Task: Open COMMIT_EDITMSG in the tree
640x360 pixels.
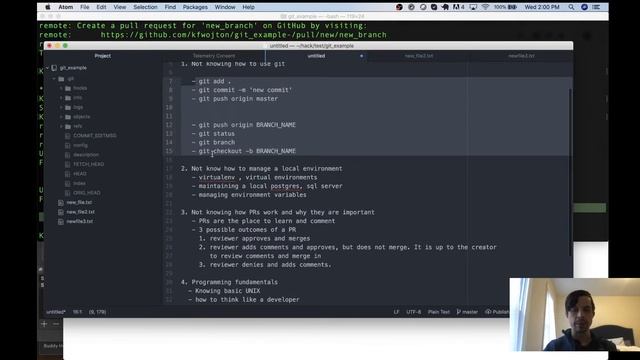Action: coord(95,136)
